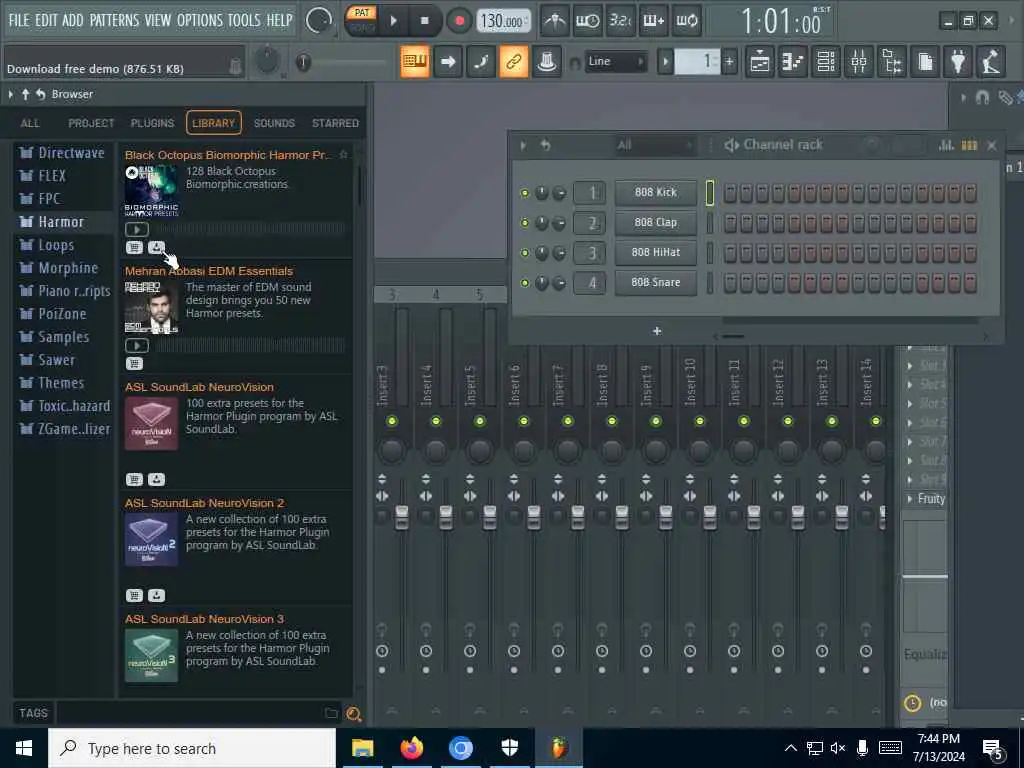Enable overdub blend recording icon

pos(654,21)
